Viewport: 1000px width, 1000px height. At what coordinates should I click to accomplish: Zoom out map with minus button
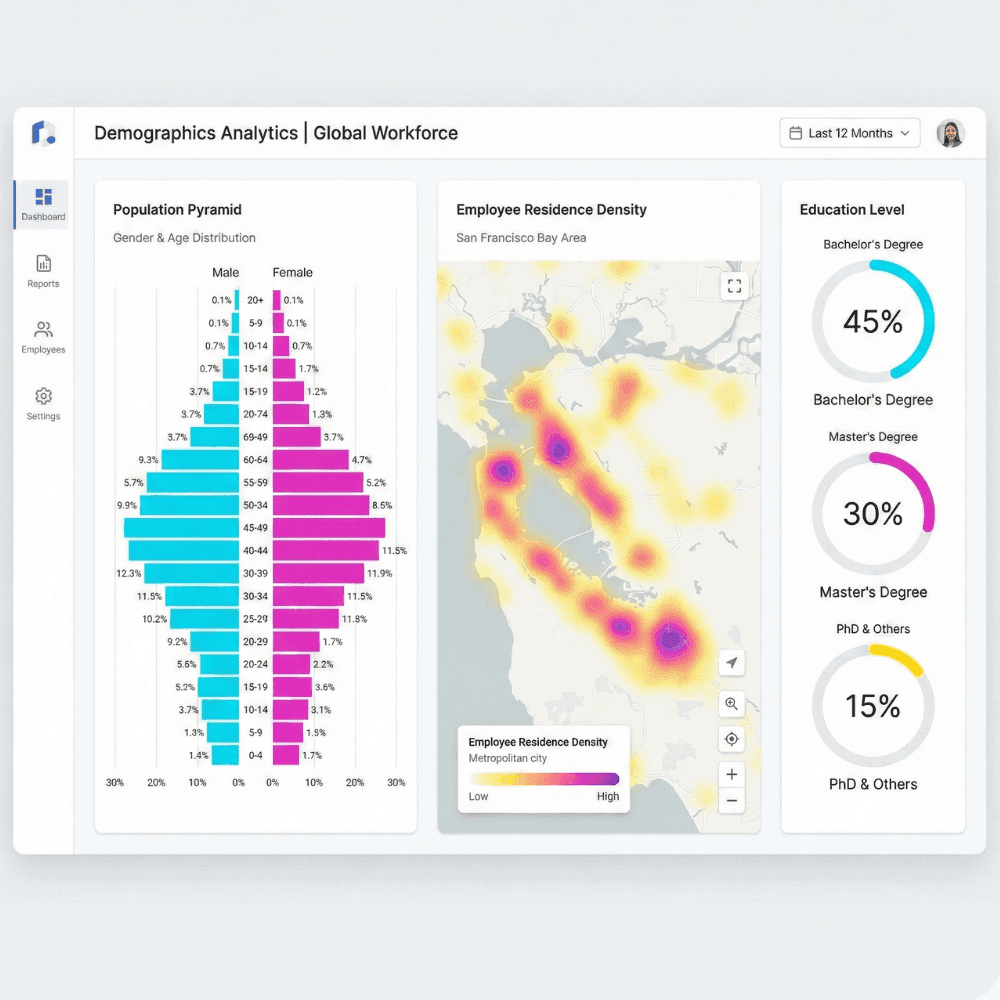tap(732, 800)
